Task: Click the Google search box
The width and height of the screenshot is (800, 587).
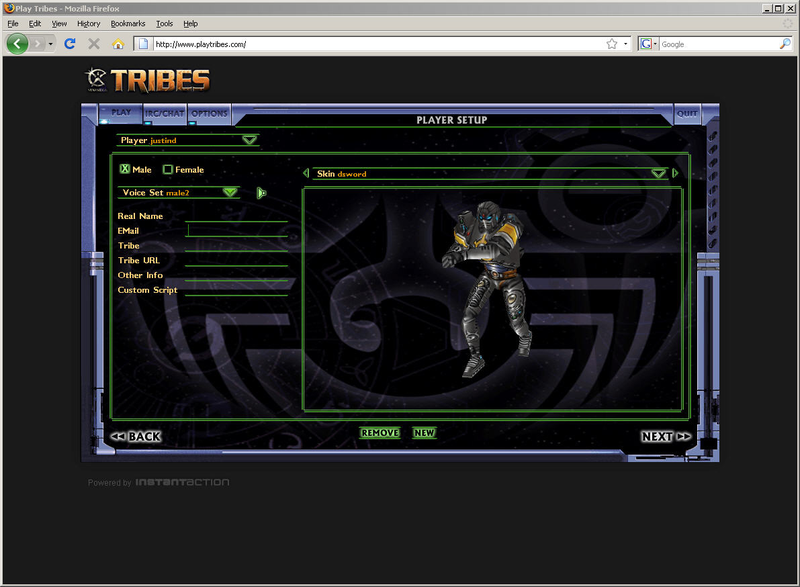Action: click(x=718, y=44)
